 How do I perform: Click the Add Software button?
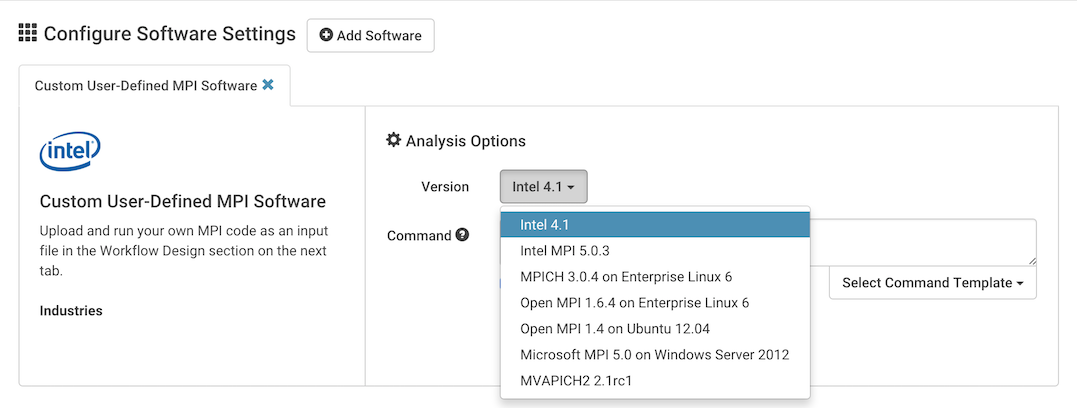(370, 36)
